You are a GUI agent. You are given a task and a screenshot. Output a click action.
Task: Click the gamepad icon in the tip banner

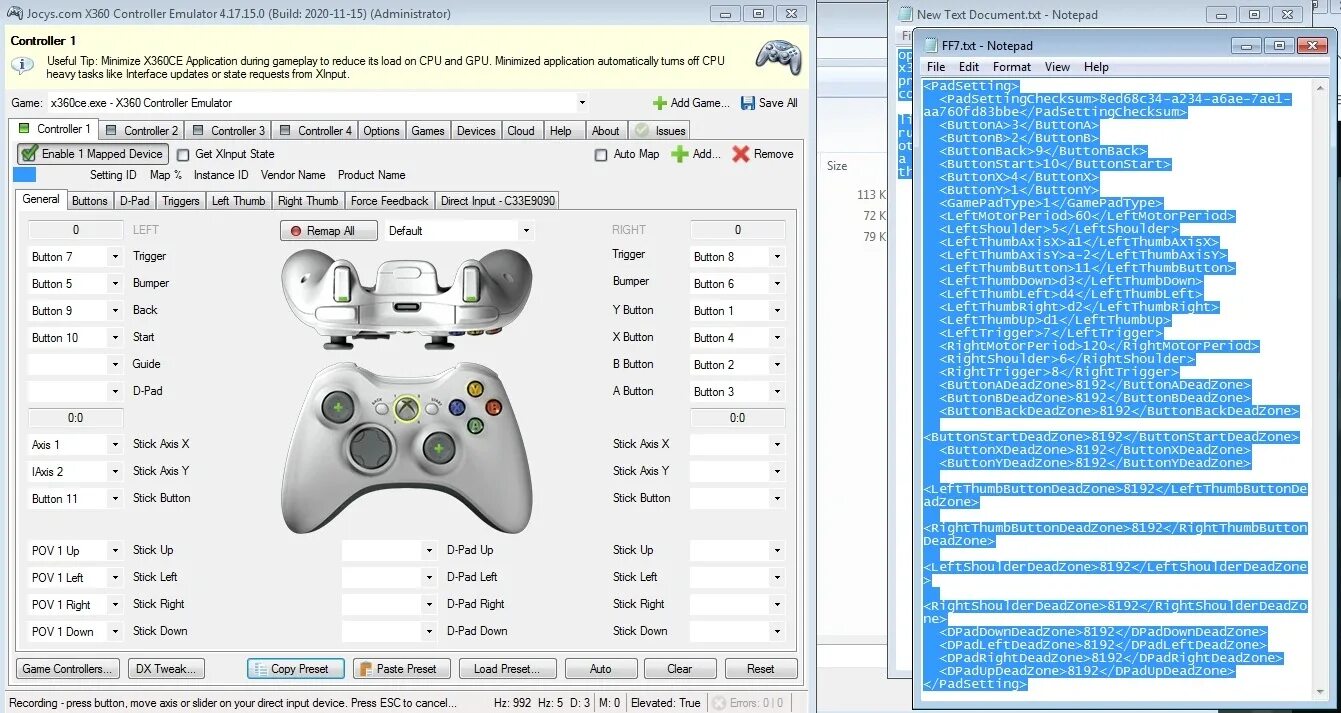pyautogui.click(x=777, y=57)
